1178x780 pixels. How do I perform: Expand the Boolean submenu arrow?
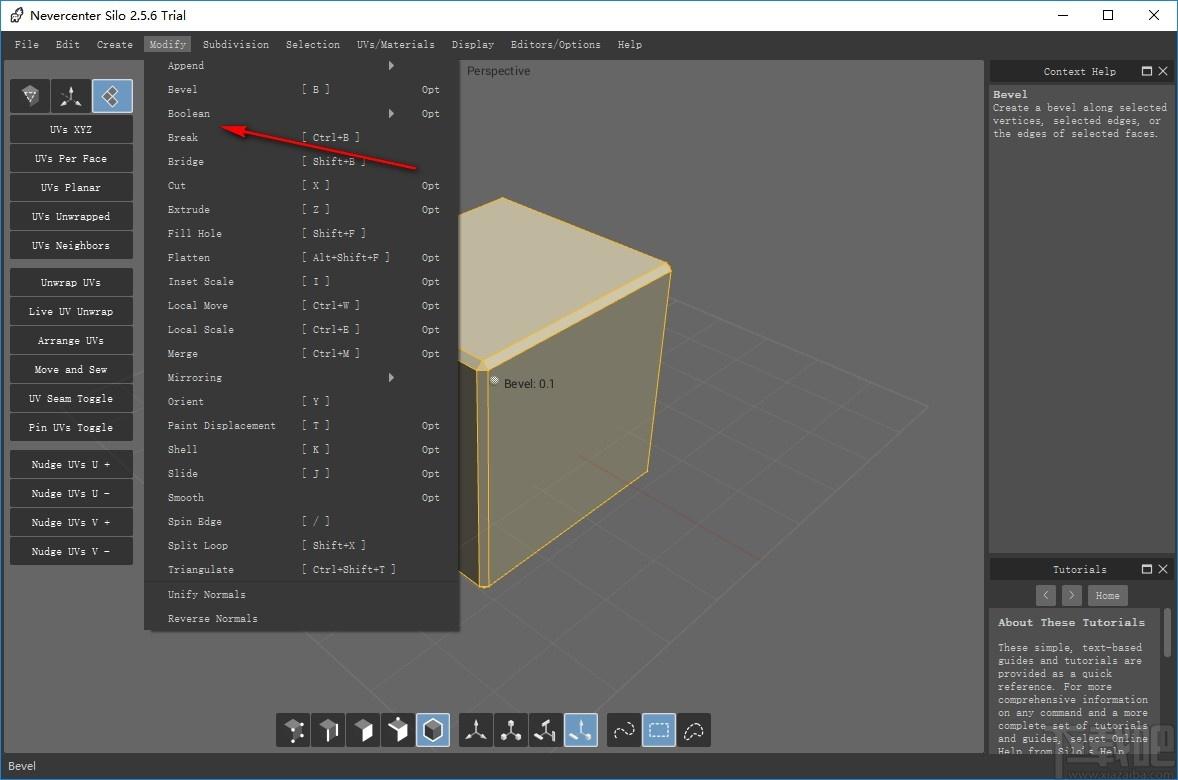click(x=391, y=113)
